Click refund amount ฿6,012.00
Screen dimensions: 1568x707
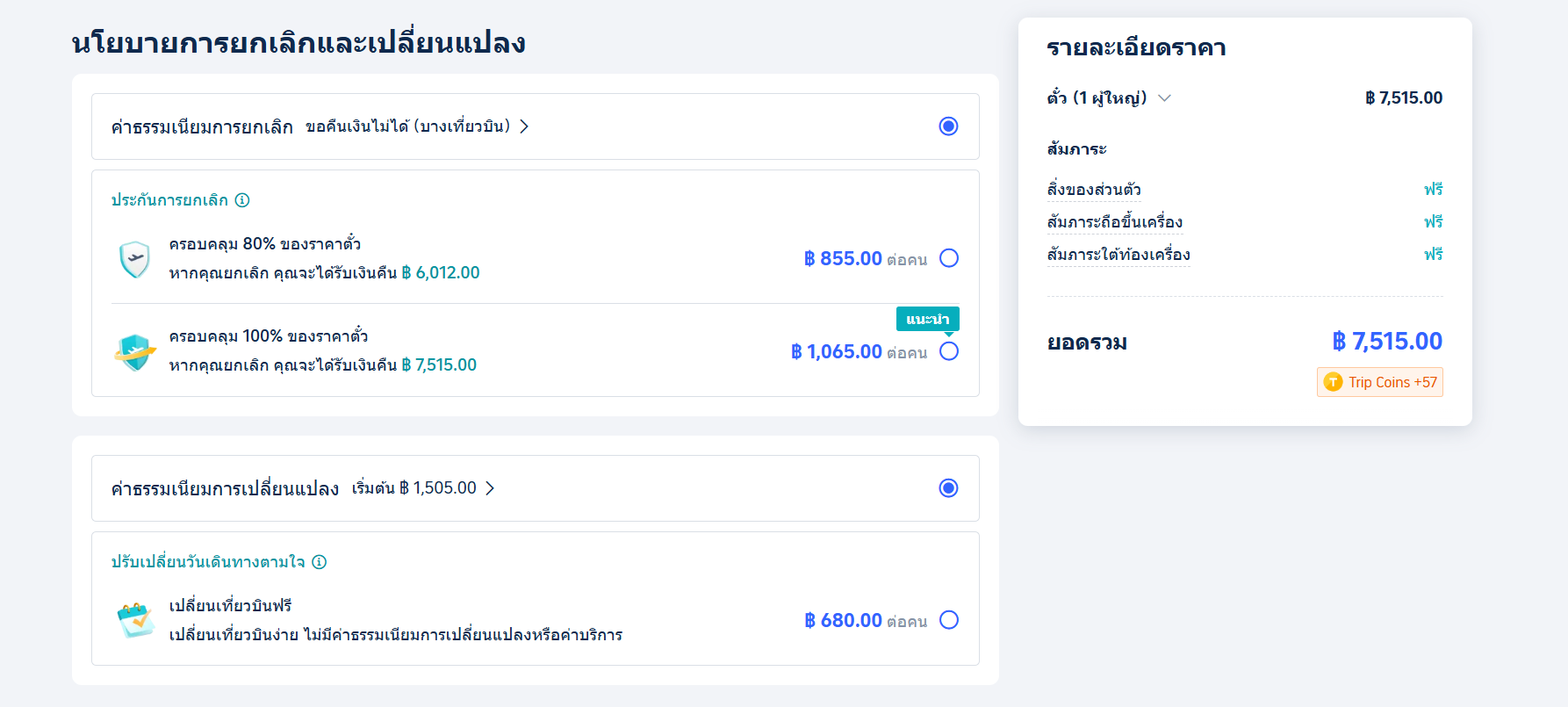click(x=441, y=273)
